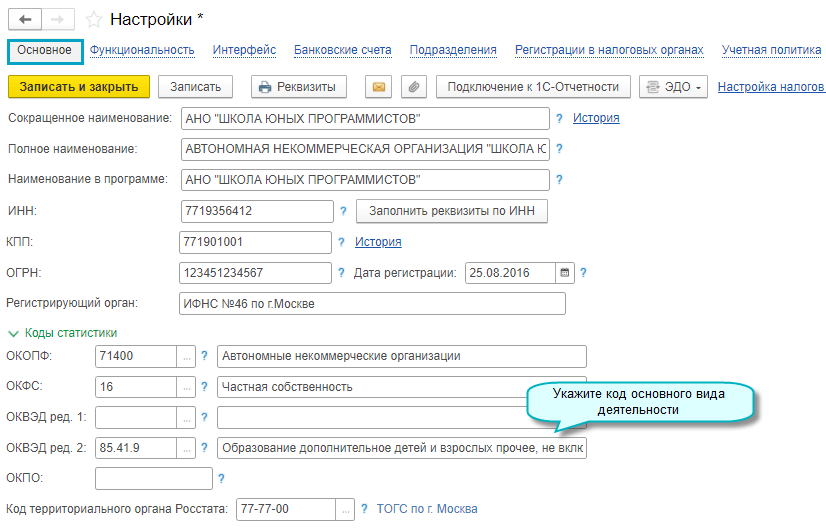Click the envelope mail icon button
Image resolution: width=826 pixels, height=528 pixels.
click(x=378, y=87)
